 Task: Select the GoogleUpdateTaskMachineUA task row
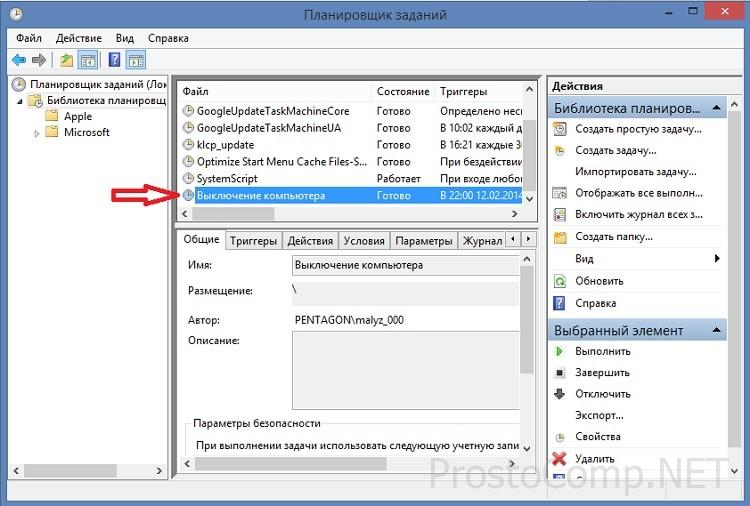tap(351, 128)
